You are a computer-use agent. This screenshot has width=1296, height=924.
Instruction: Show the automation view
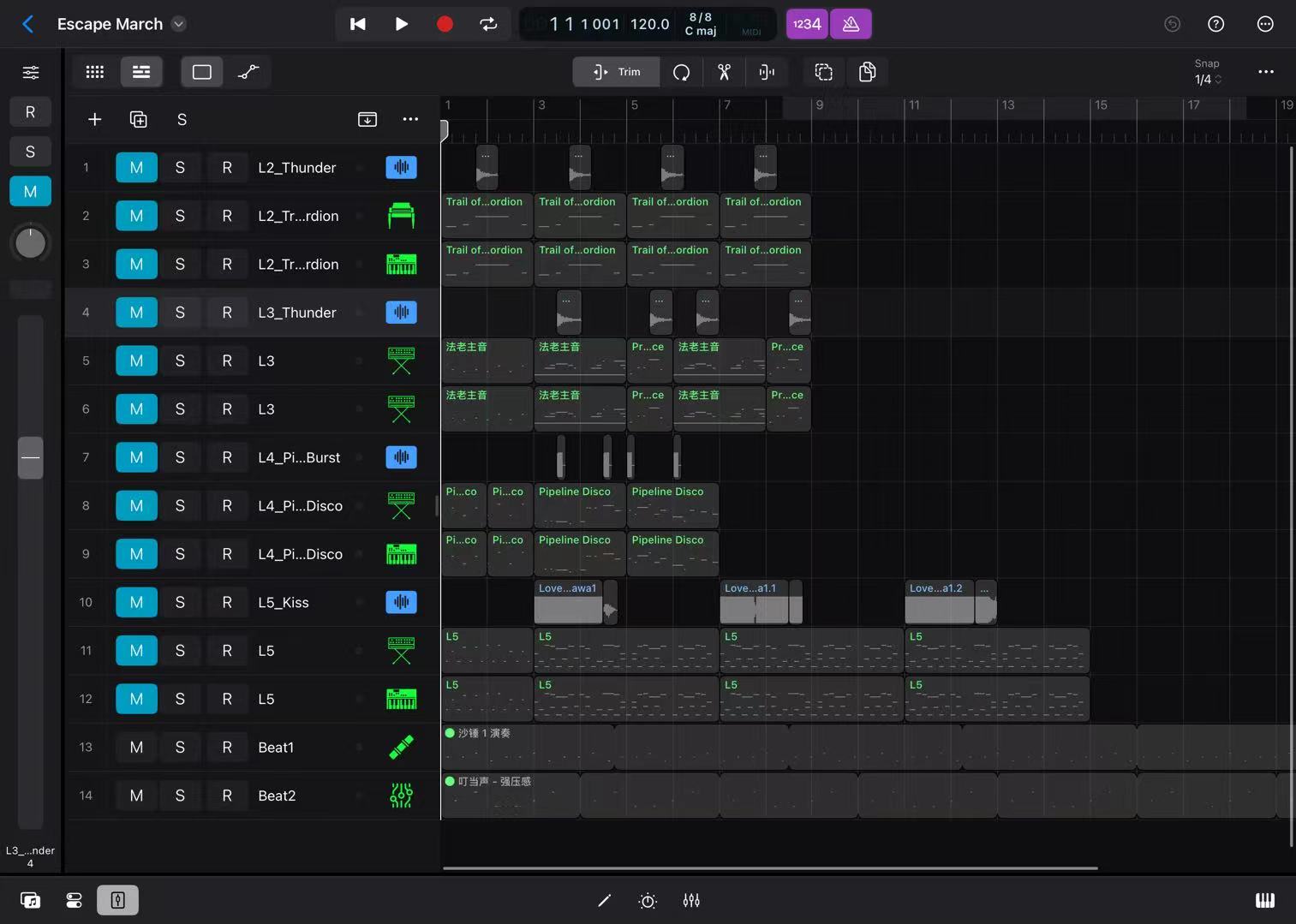248,72
